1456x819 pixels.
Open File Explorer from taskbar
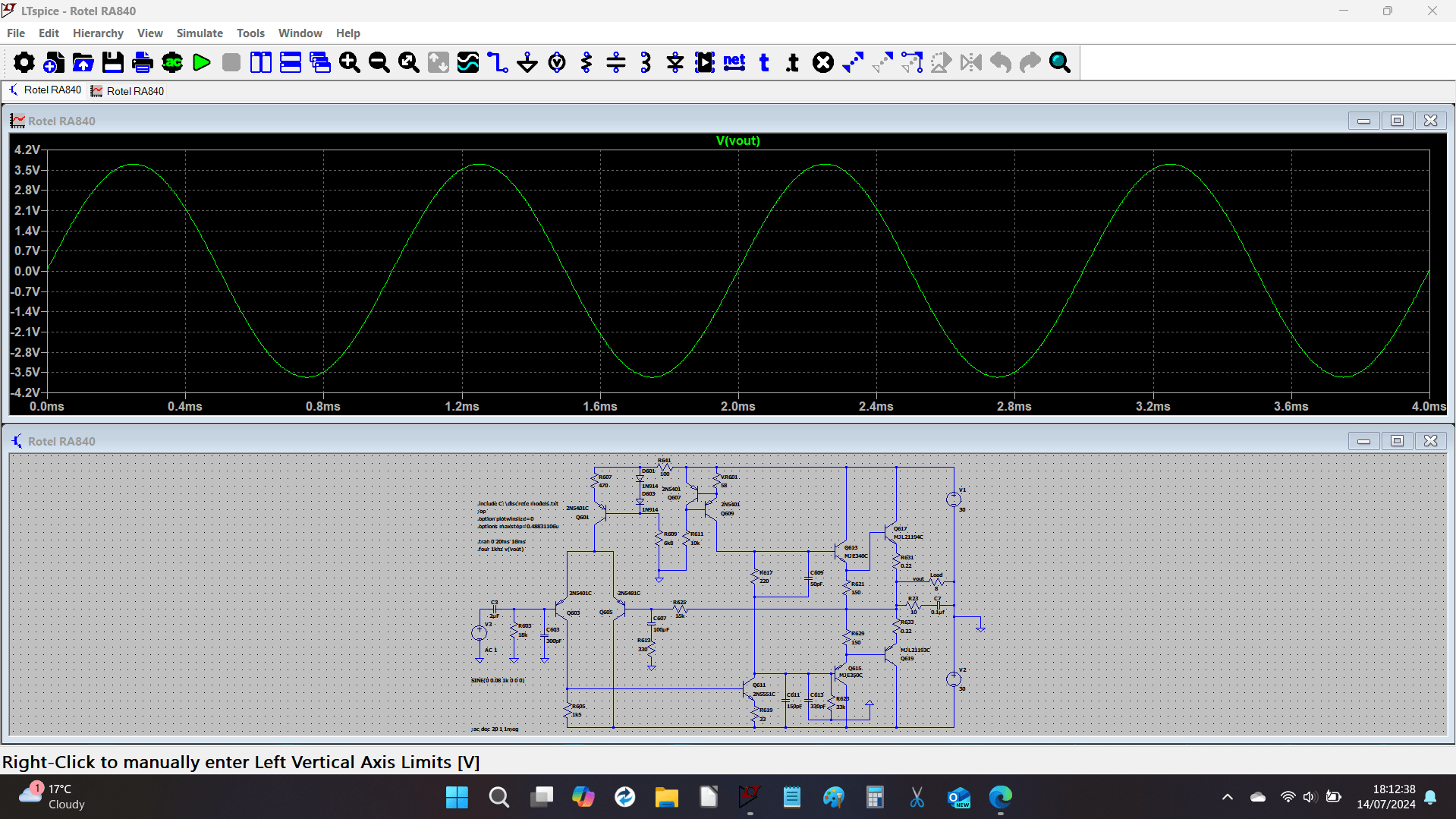tap(666, 797)
